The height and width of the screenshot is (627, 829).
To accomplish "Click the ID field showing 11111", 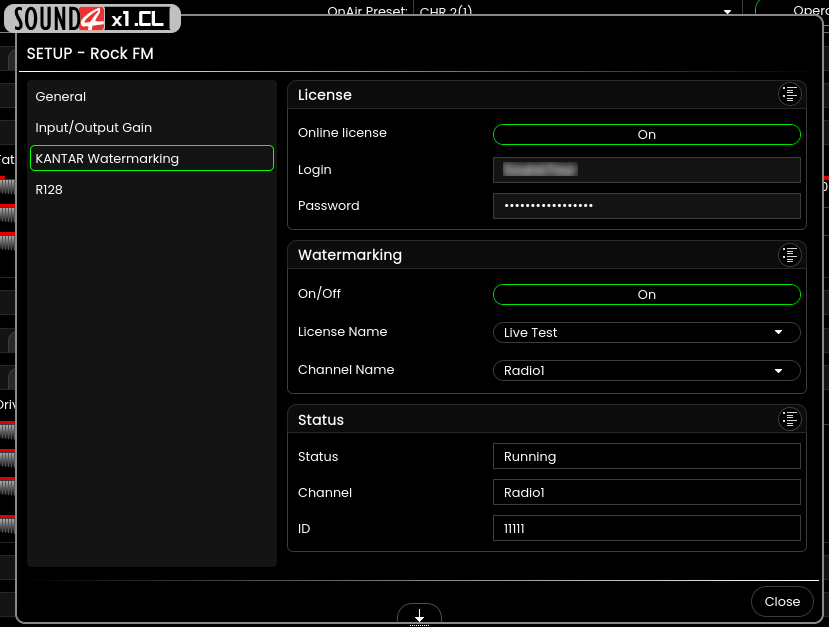I will 647,528.
